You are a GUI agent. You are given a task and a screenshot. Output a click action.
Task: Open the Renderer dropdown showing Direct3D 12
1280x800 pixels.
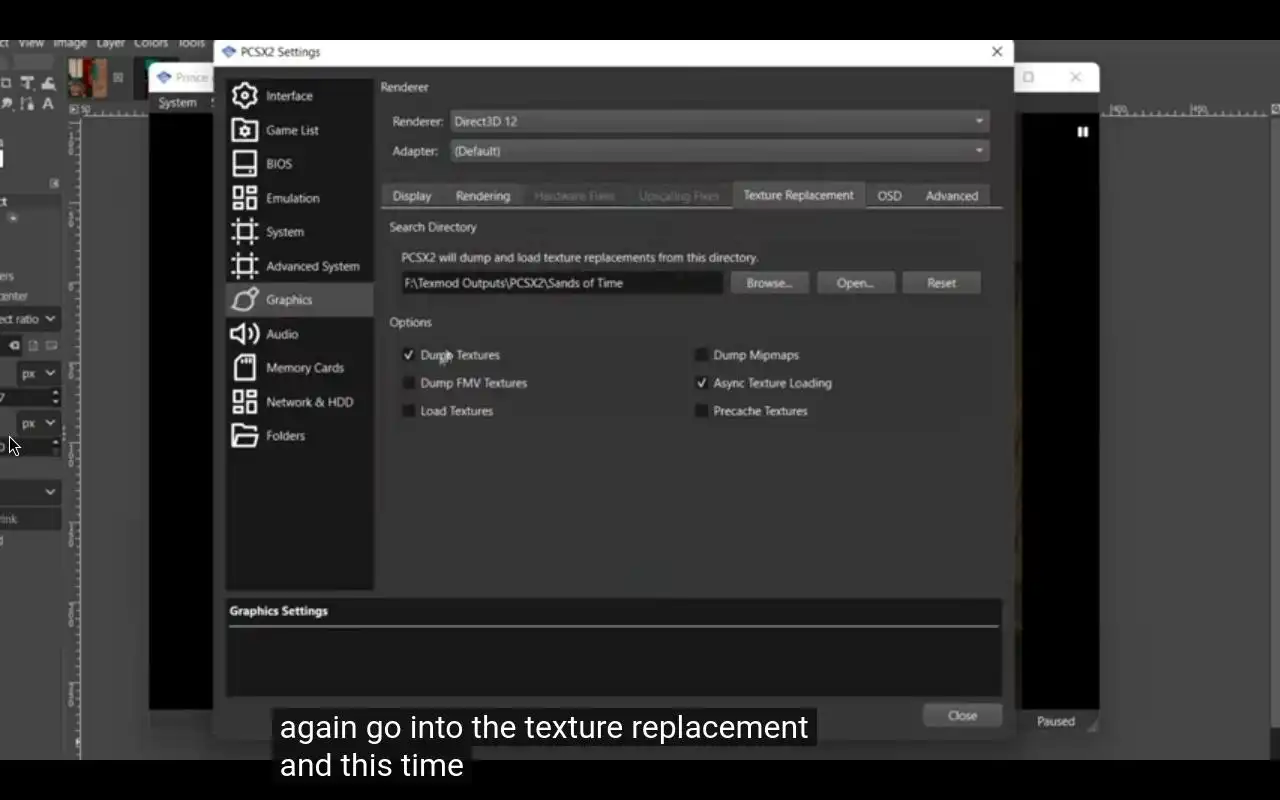[719, 121]
